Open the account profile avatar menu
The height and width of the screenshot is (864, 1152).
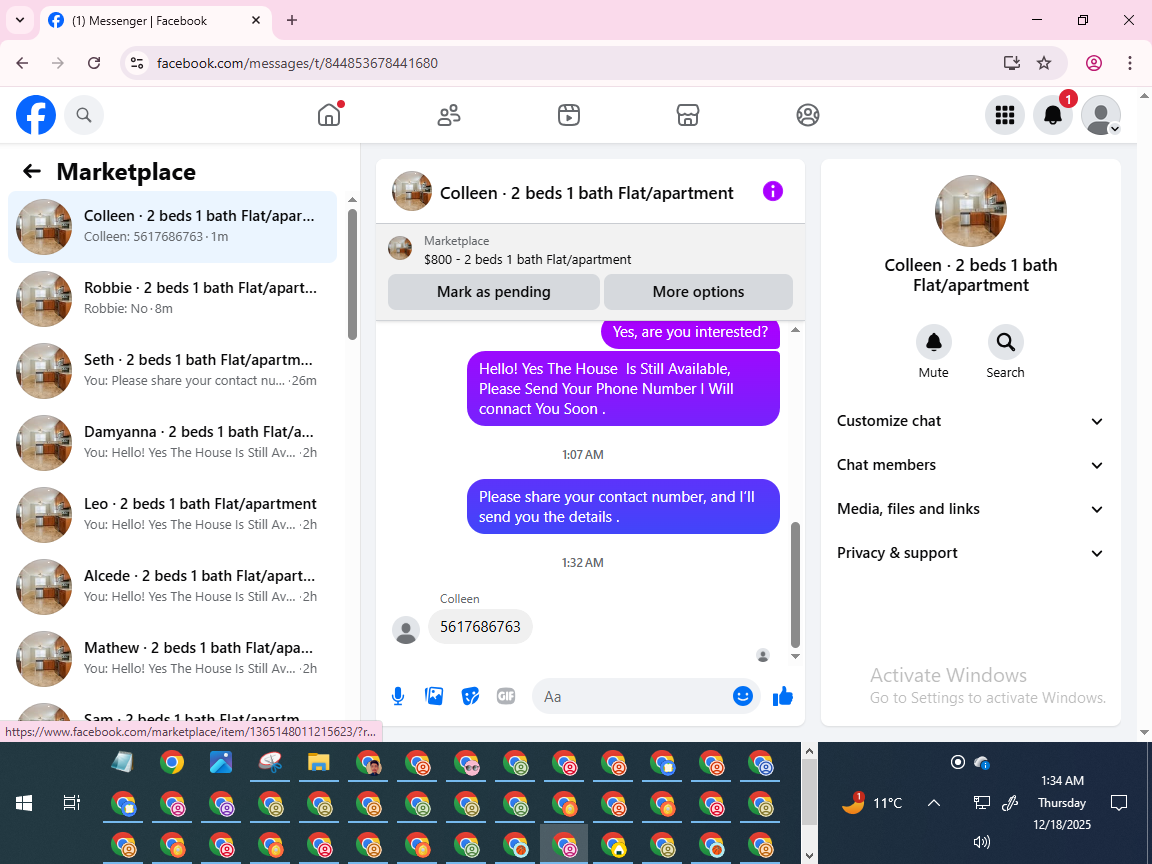click(1101, 115)
